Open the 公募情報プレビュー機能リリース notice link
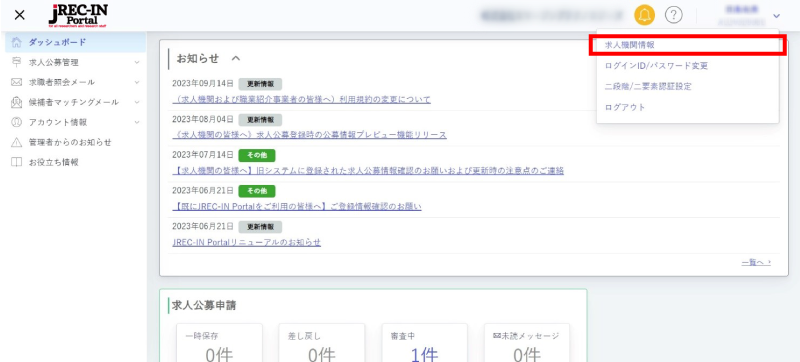This screenshot has height=362, width=800. click(x=310, y=135)
